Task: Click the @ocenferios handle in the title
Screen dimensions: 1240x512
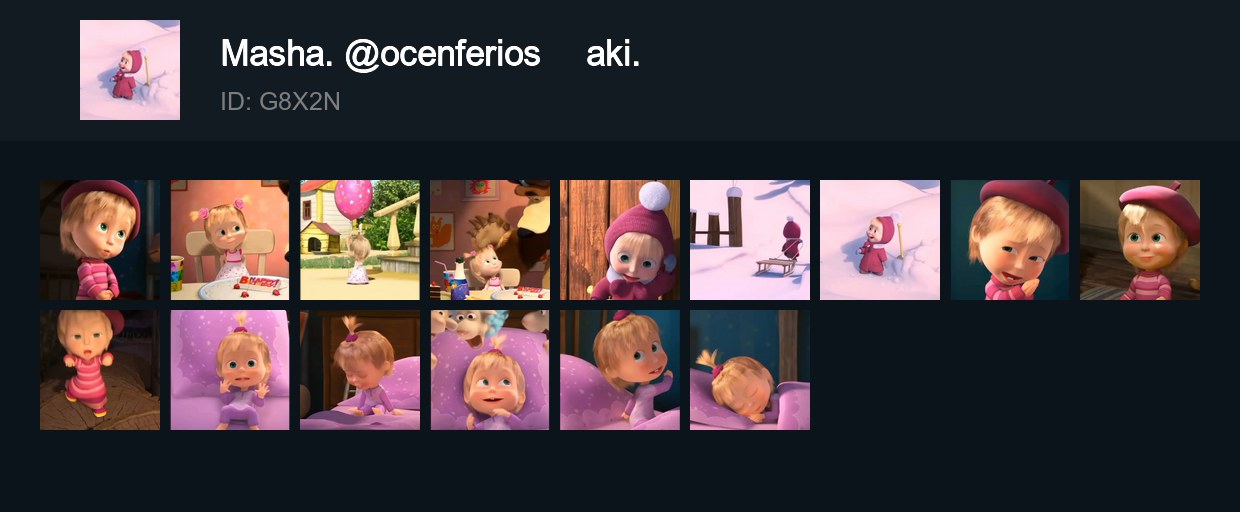Action: 443,54
